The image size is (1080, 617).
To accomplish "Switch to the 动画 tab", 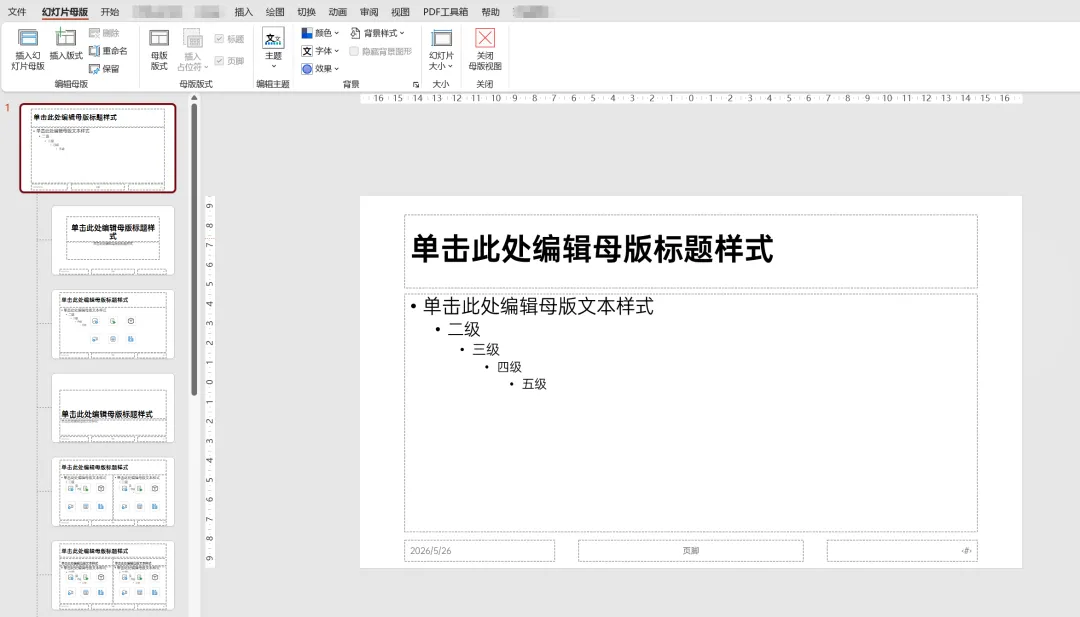I will tap(338, 12).
